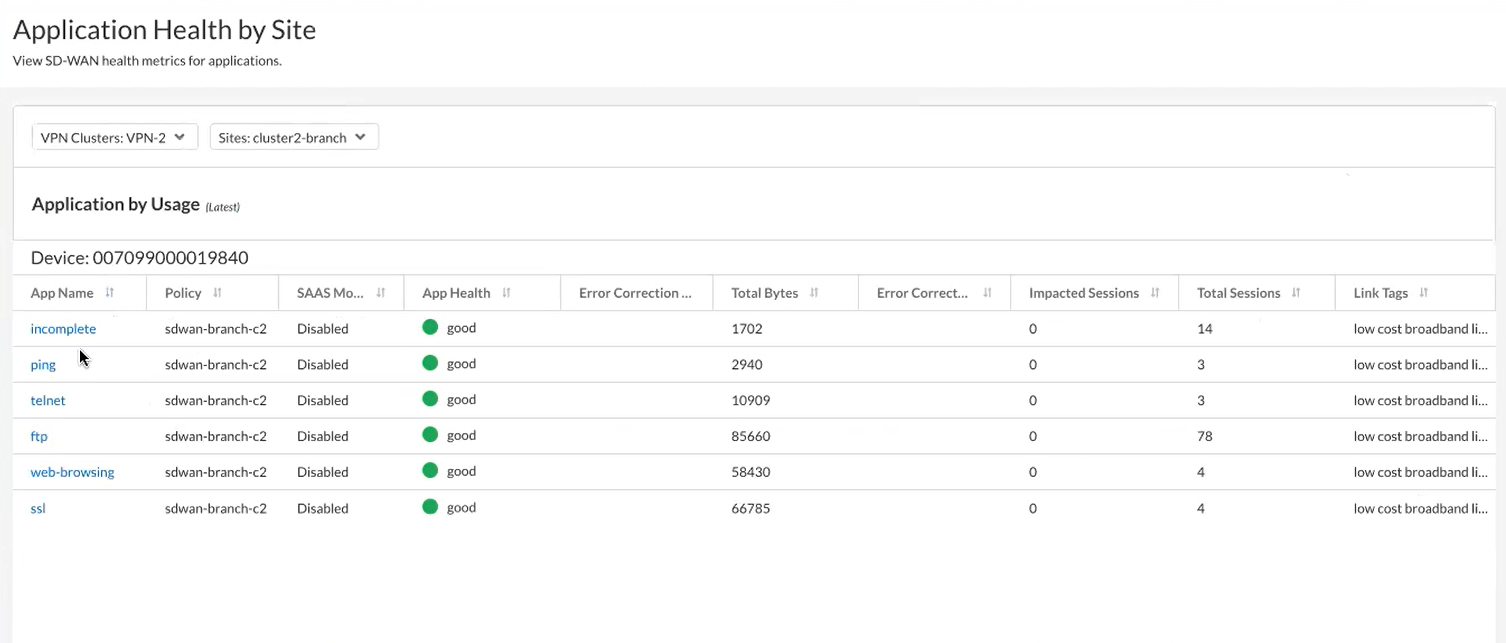This screenshot has height=643, width=1506.
Task: Click the SAAS Monitoring column sort icon
Action: 381,293
